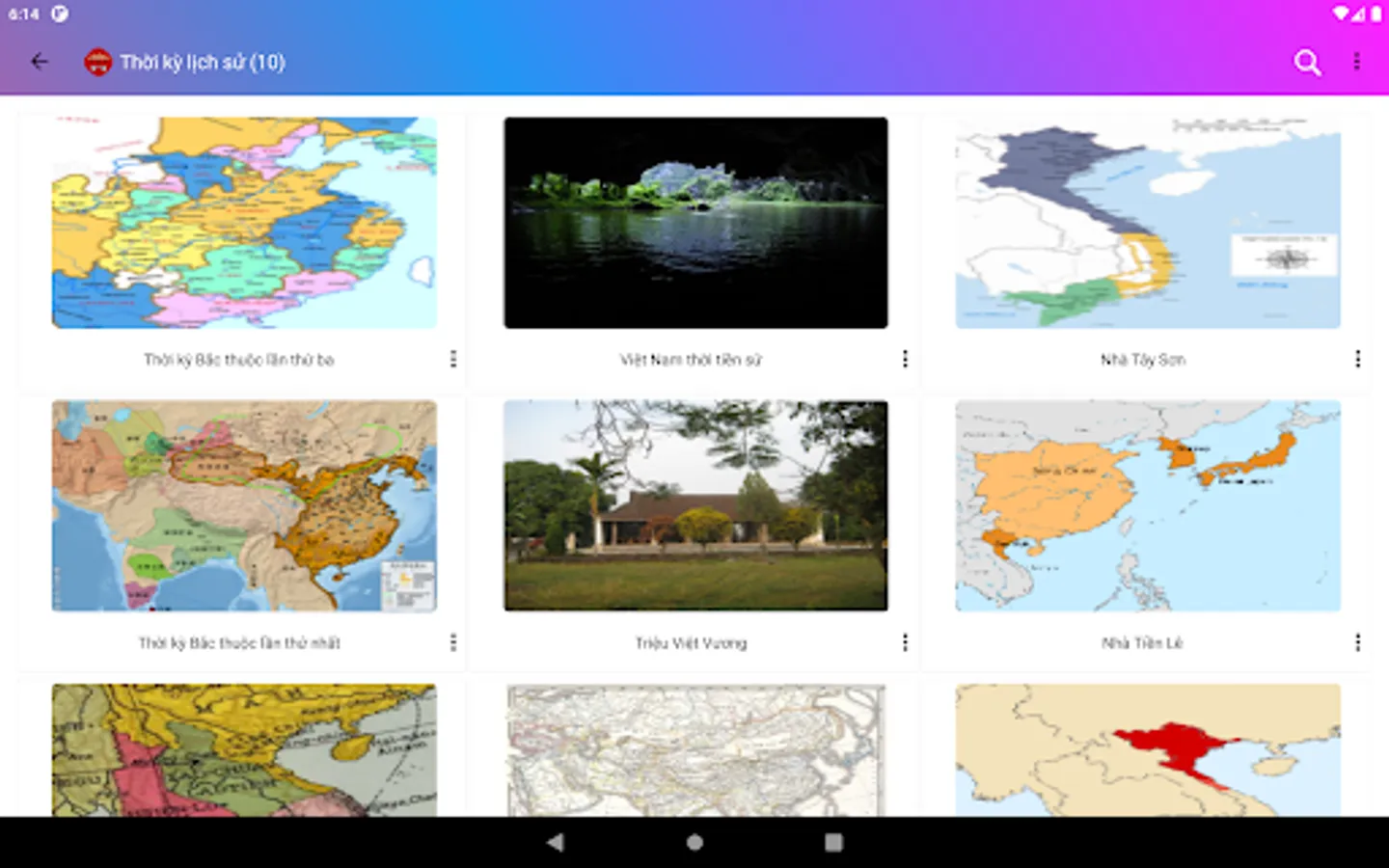The width and height of the screenshot is (1389, 868).
Task: Open options for Việt Nam thời tiền sử
Action: point(905,359)
